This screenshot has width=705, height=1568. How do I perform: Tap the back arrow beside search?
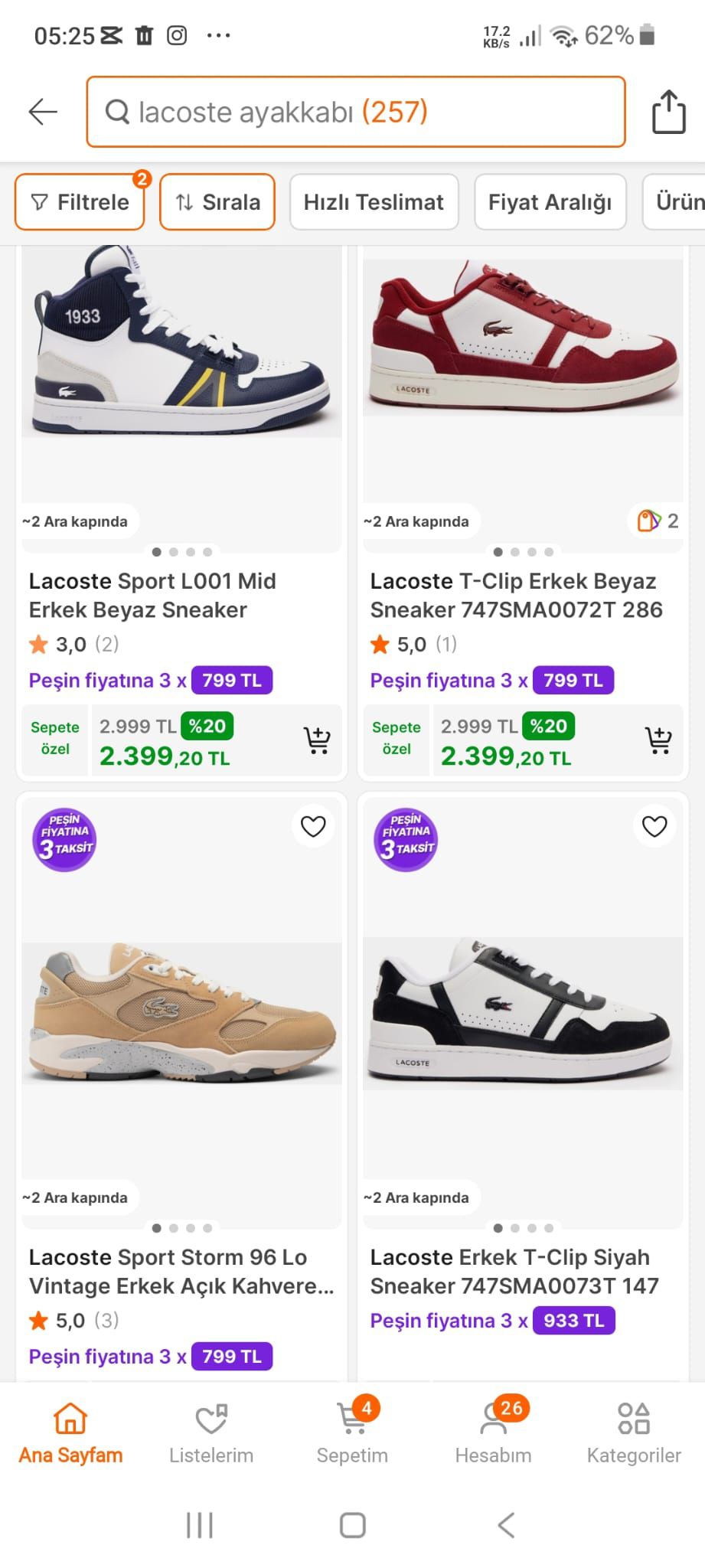tap(43, 112)
